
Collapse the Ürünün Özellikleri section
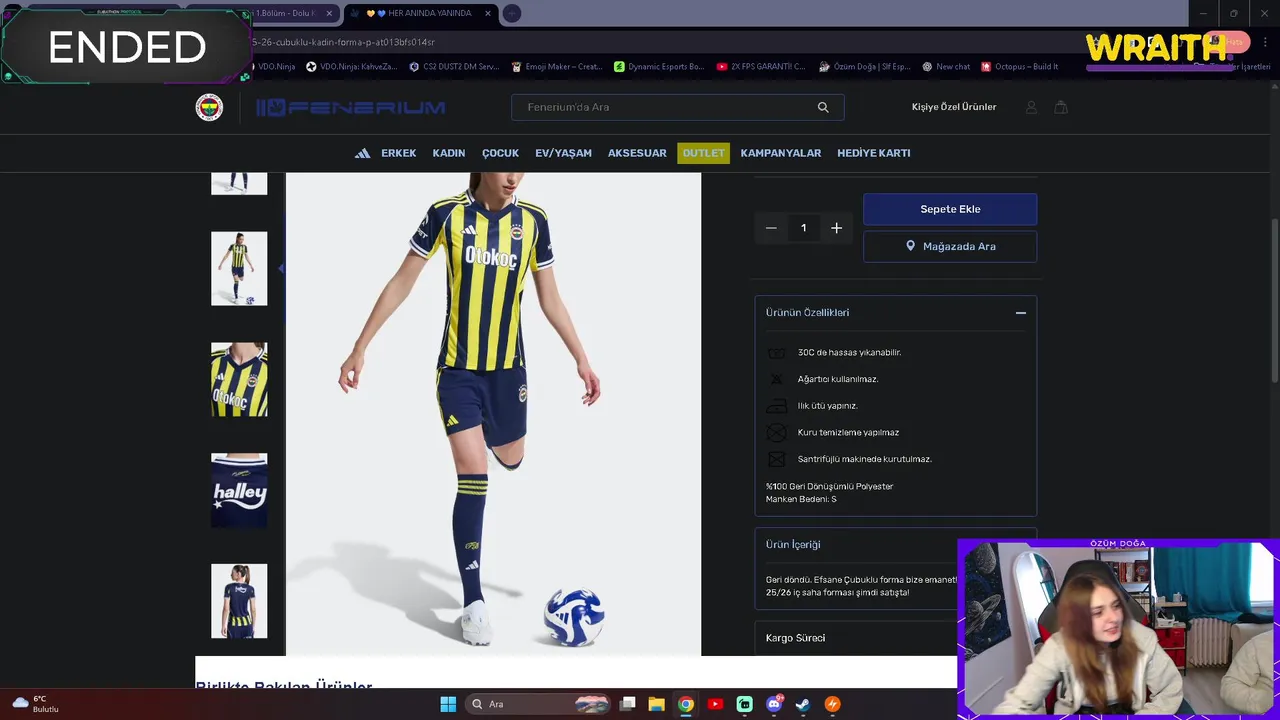1020,313
